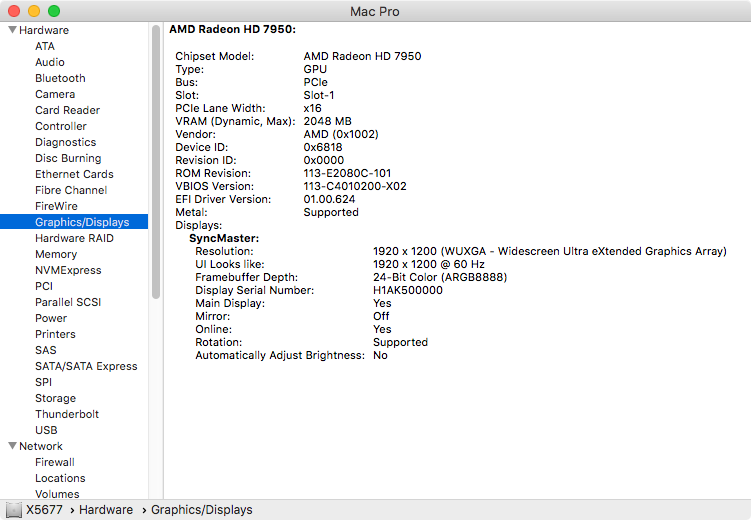
Task: Click Hardware in the path bar
Action: pyautogui.click(x=106, y=510)
